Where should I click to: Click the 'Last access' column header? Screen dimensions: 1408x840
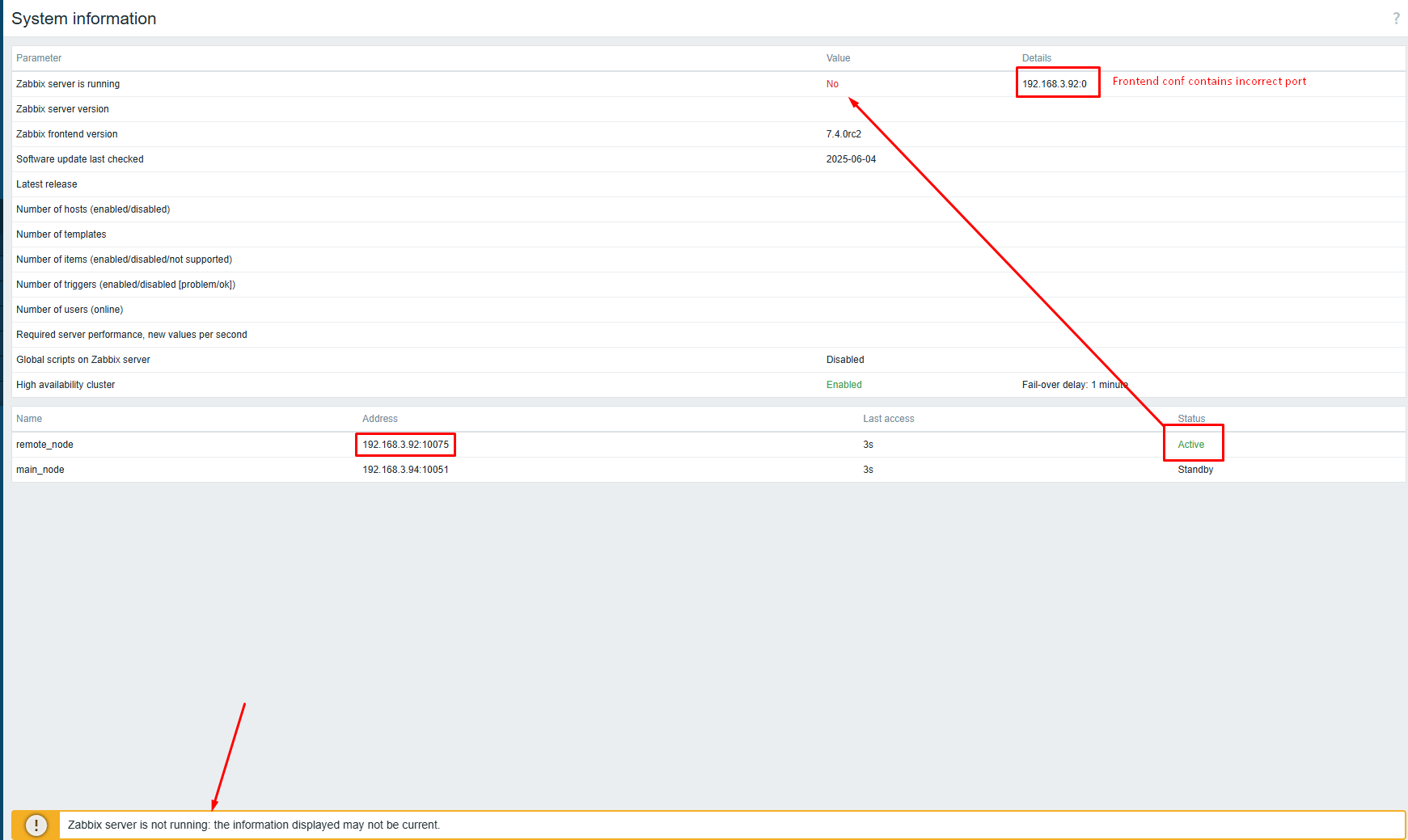889,419
